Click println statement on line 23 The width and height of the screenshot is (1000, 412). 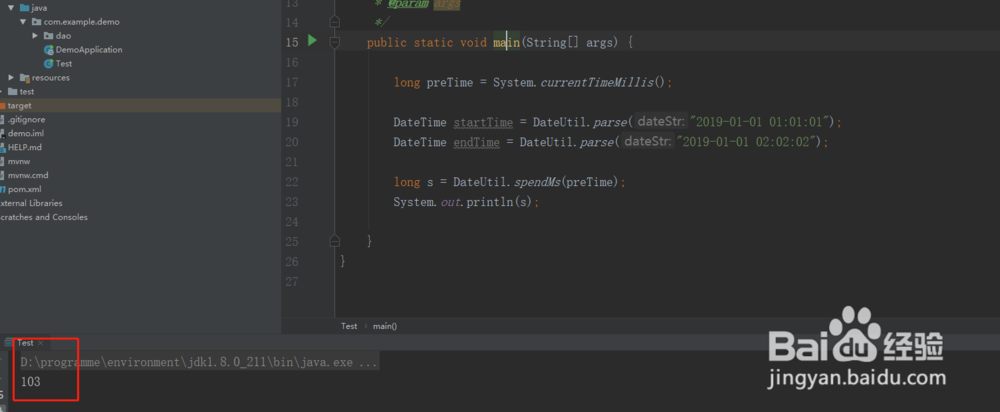point(464,202)
